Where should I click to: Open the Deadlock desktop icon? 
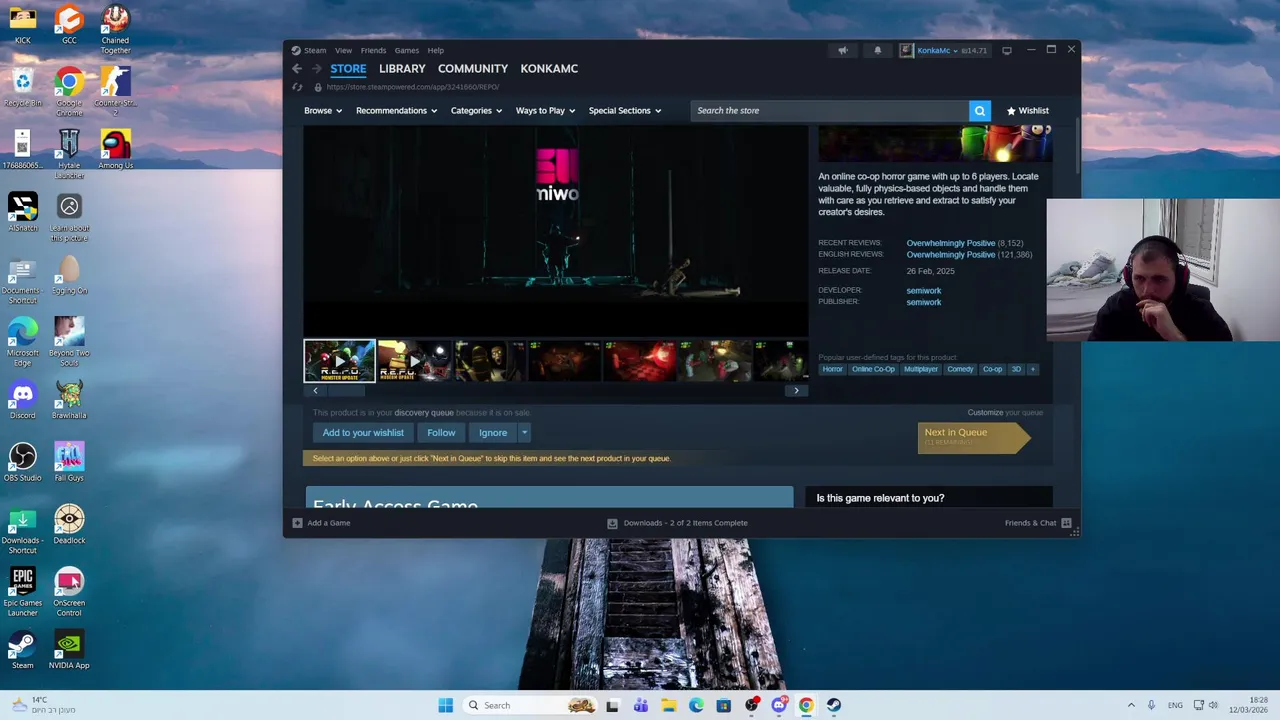point(69,525)
